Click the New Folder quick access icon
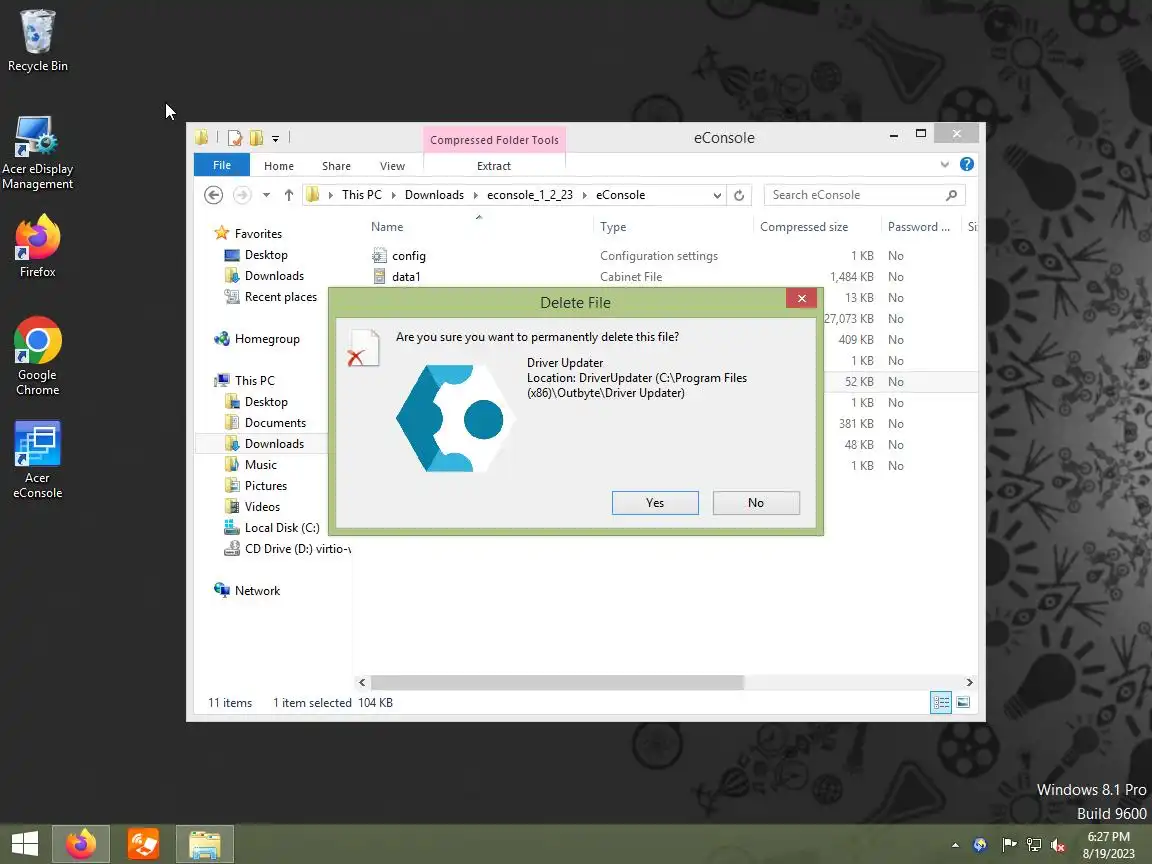The image size is (1152, 864). click(256, 137)
